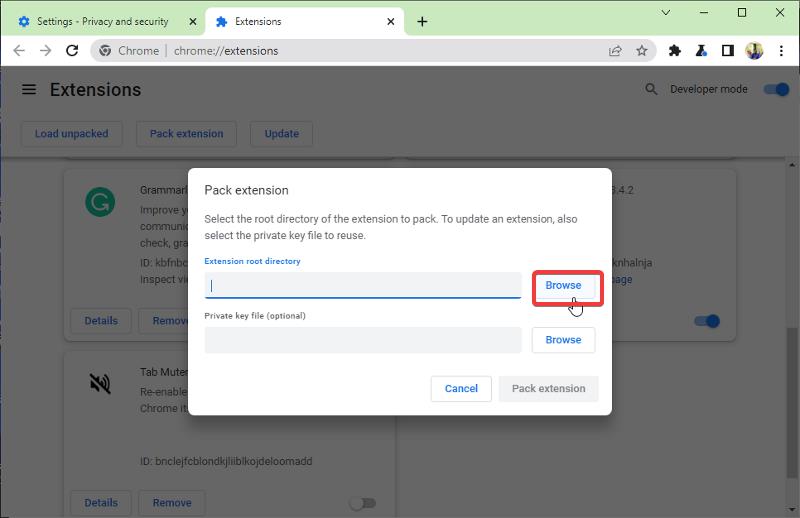Open the tab search chevron
This screenshot has height=518, width=800.
666,12
